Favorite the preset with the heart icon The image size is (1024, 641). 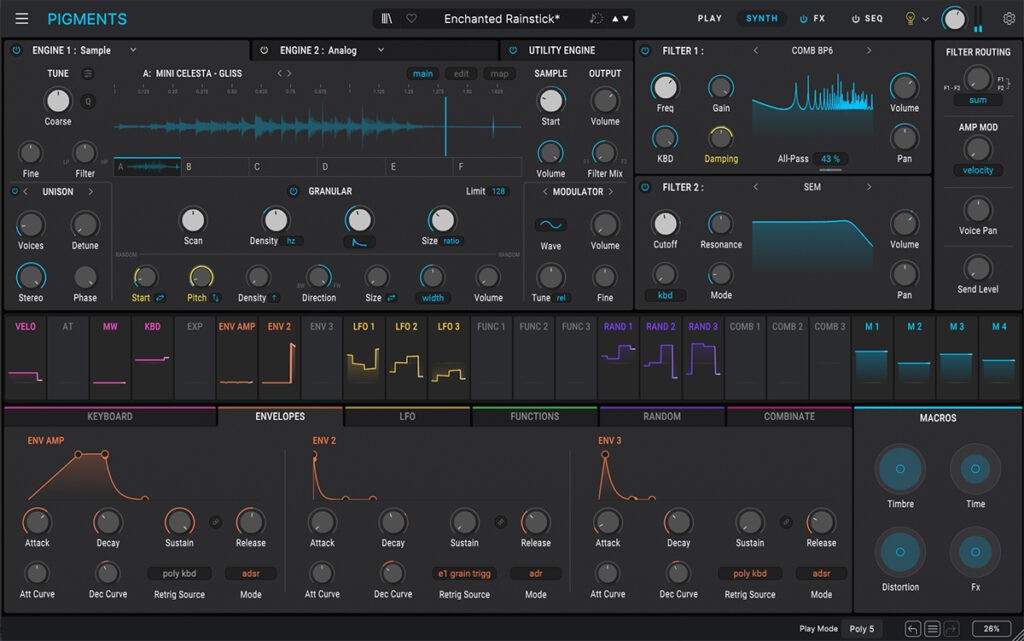point(411,18)
